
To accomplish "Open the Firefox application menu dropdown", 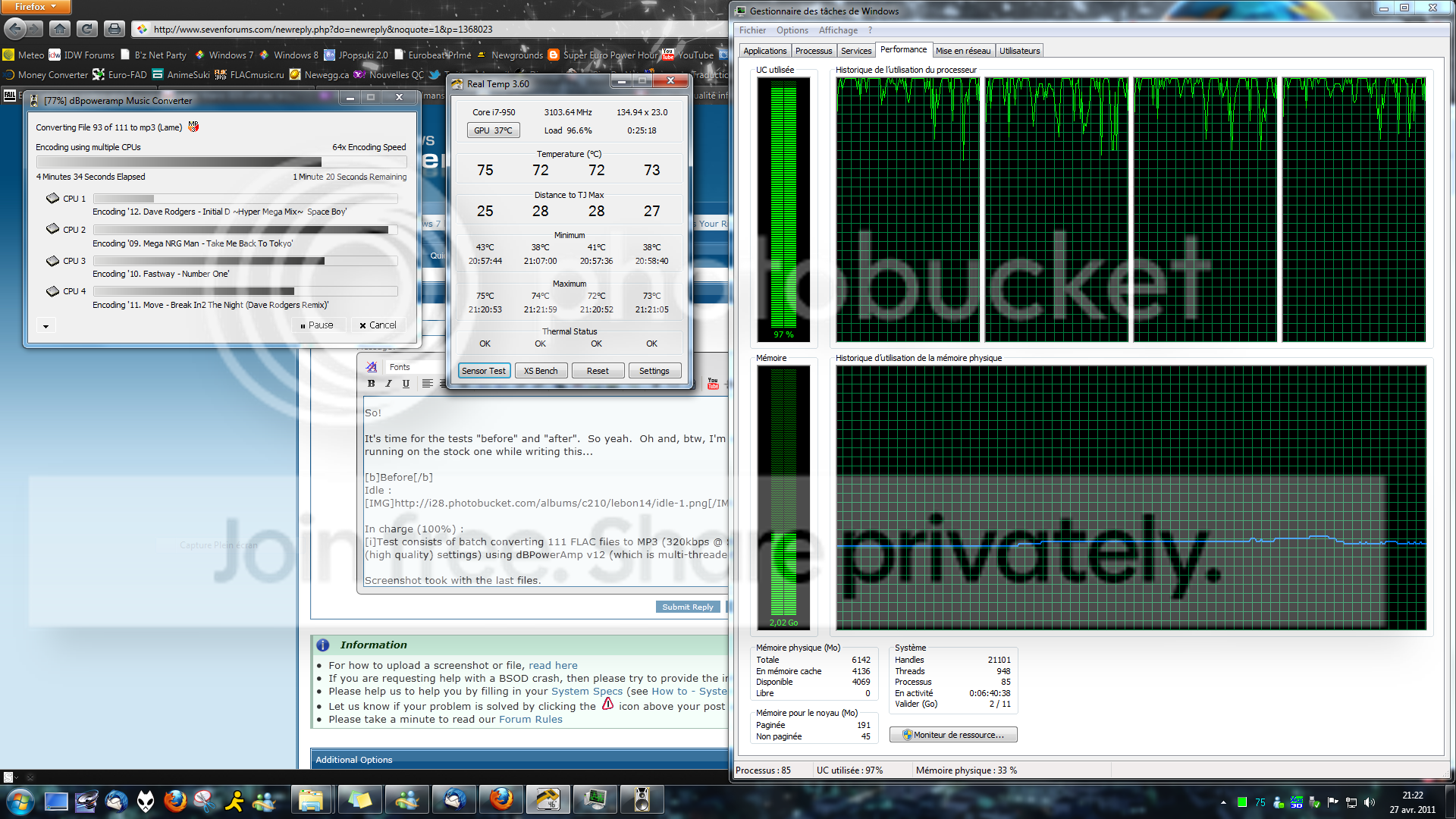I will tap(36, 7).
